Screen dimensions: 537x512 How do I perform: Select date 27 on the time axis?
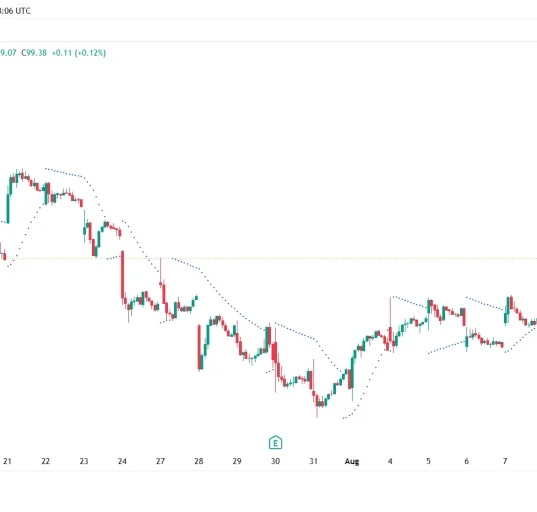[161, 461]
